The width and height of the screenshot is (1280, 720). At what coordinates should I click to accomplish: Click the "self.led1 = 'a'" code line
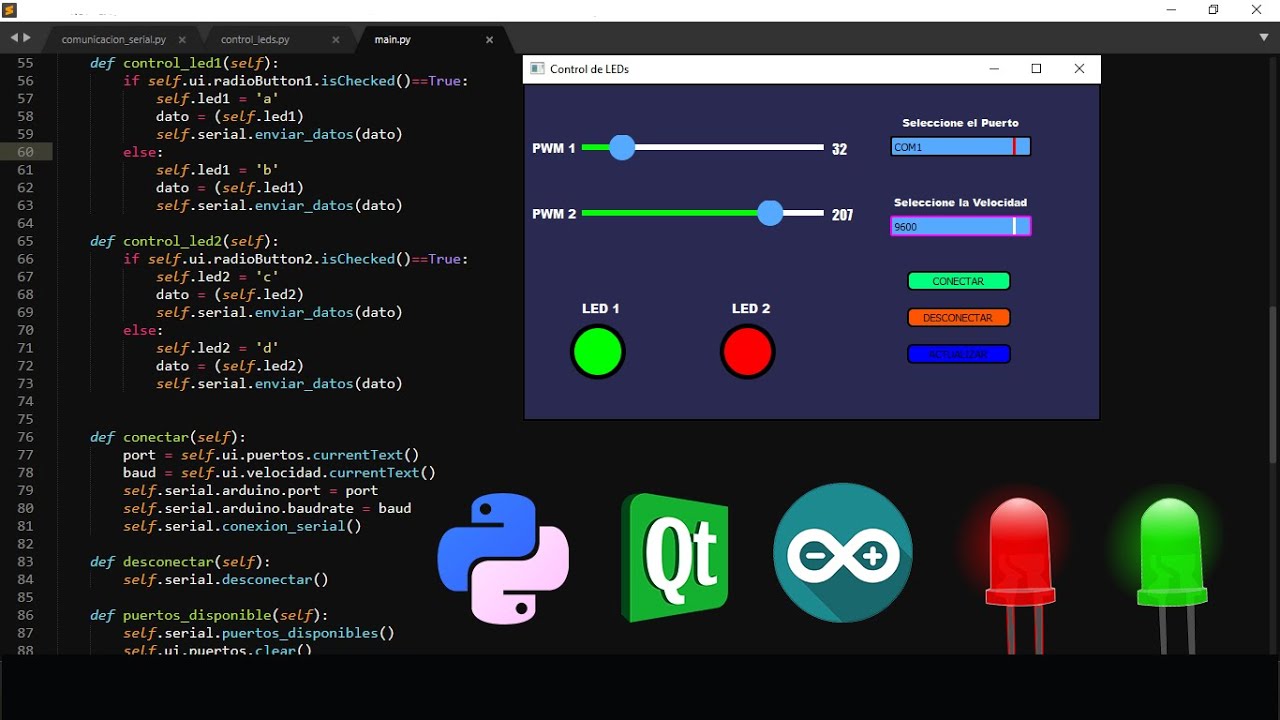(x=217, y=99)
